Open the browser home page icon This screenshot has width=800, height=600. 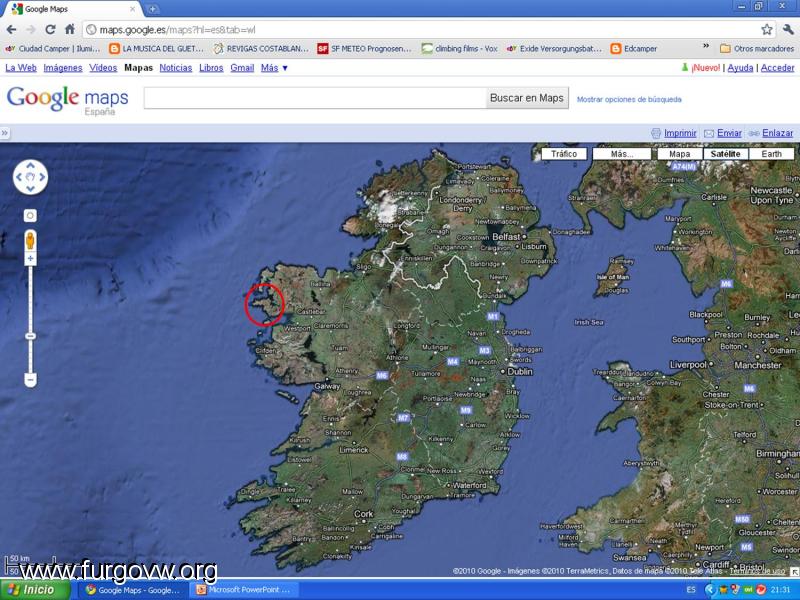click(x=70, y=29)
